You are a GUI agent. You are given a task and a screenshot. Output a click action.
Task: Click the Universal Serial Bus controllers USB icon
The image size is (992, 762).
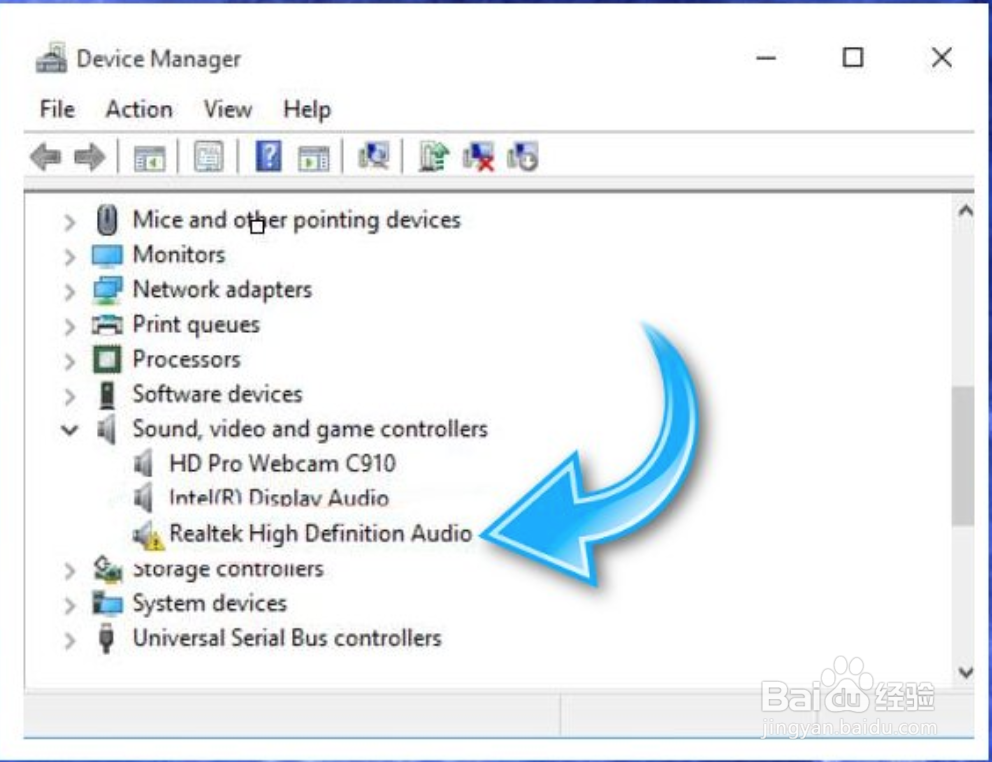tap(107, 638)
